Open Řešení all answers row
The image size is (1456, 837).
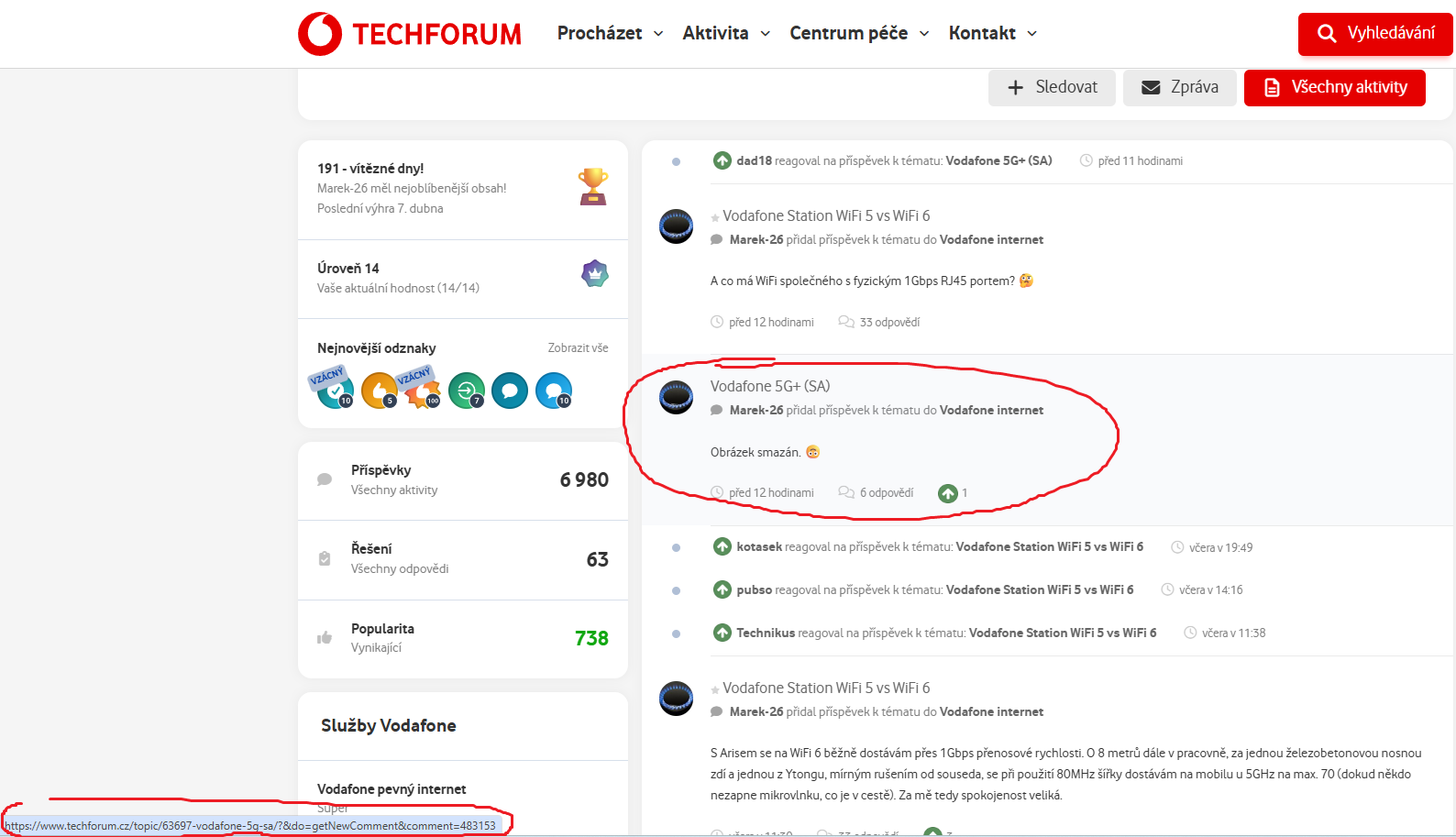[x=463, y=558]
